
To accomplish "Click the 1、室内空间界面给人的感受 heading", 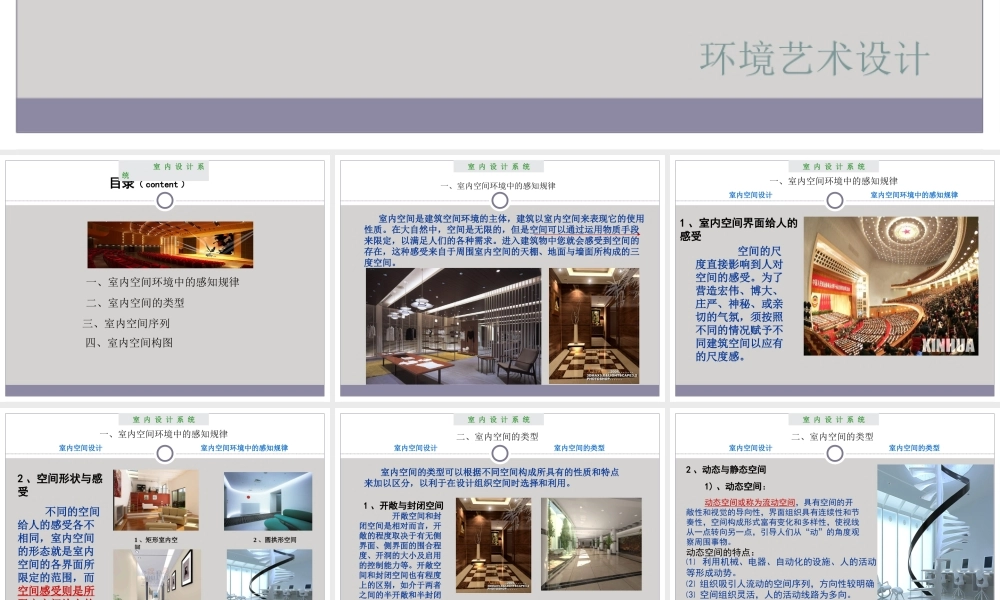I will tap(739, 230).
